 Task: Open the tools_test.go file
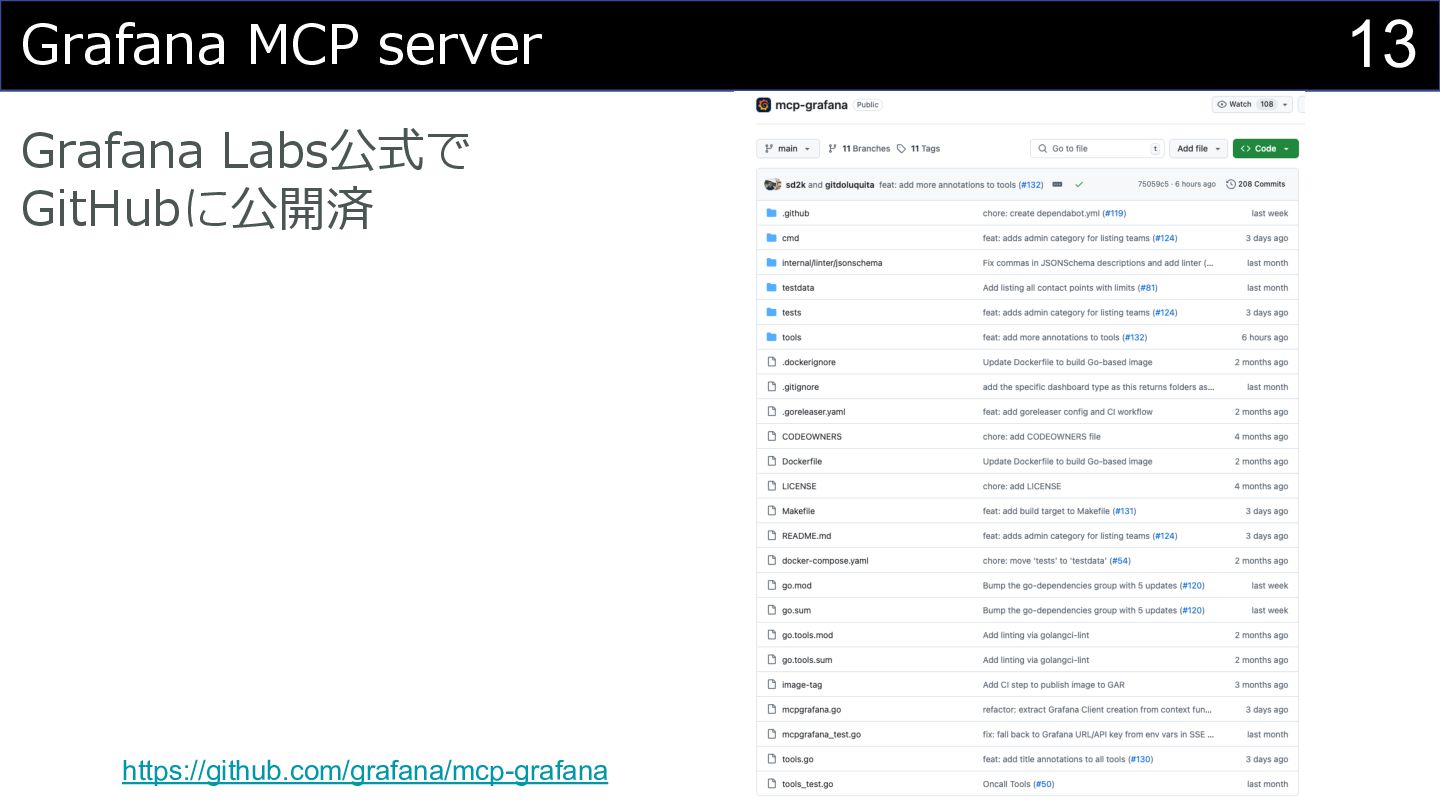(807, 784)
